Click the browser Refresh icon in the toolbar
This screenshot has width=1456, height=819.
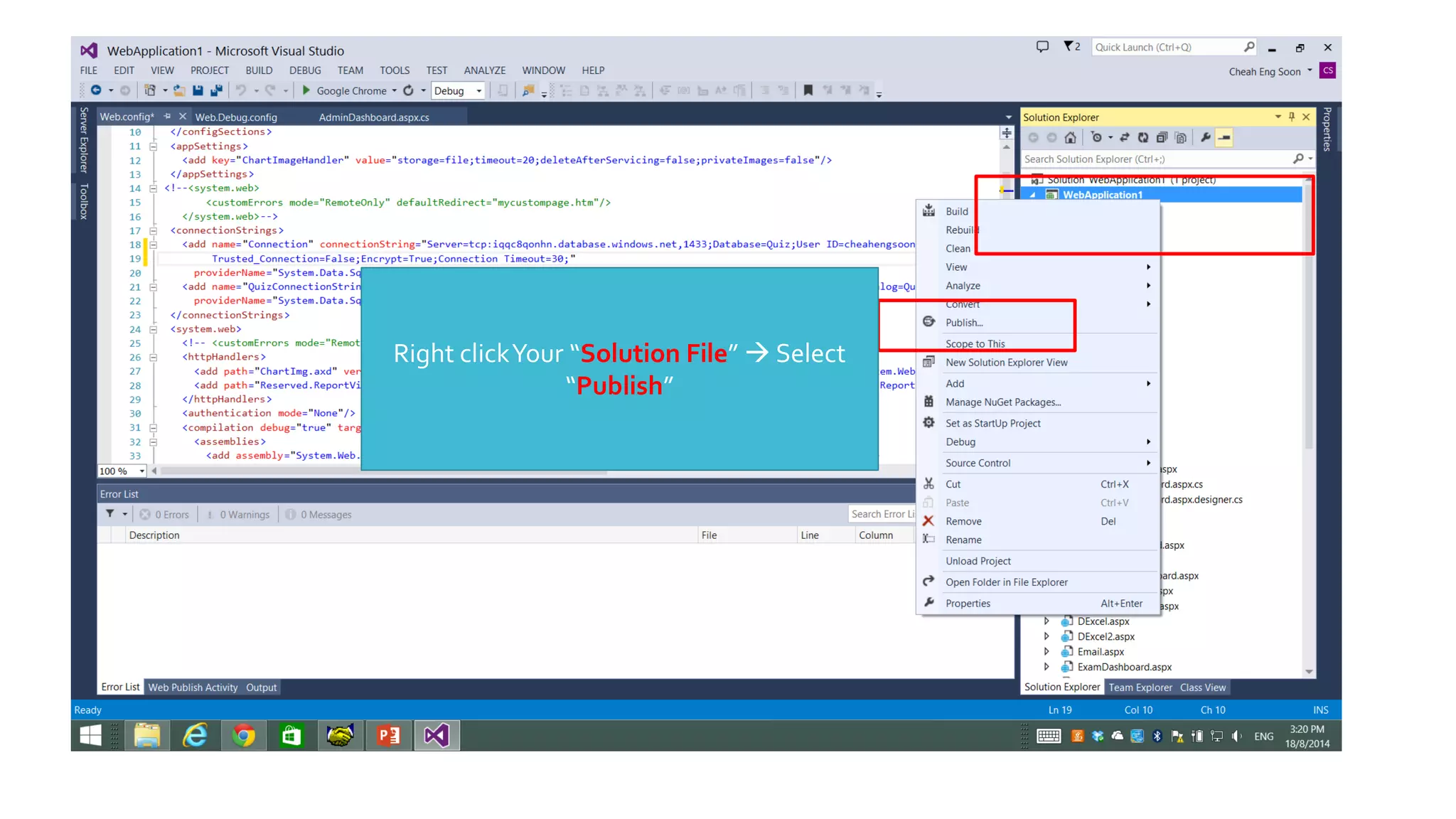click(408, 90)
